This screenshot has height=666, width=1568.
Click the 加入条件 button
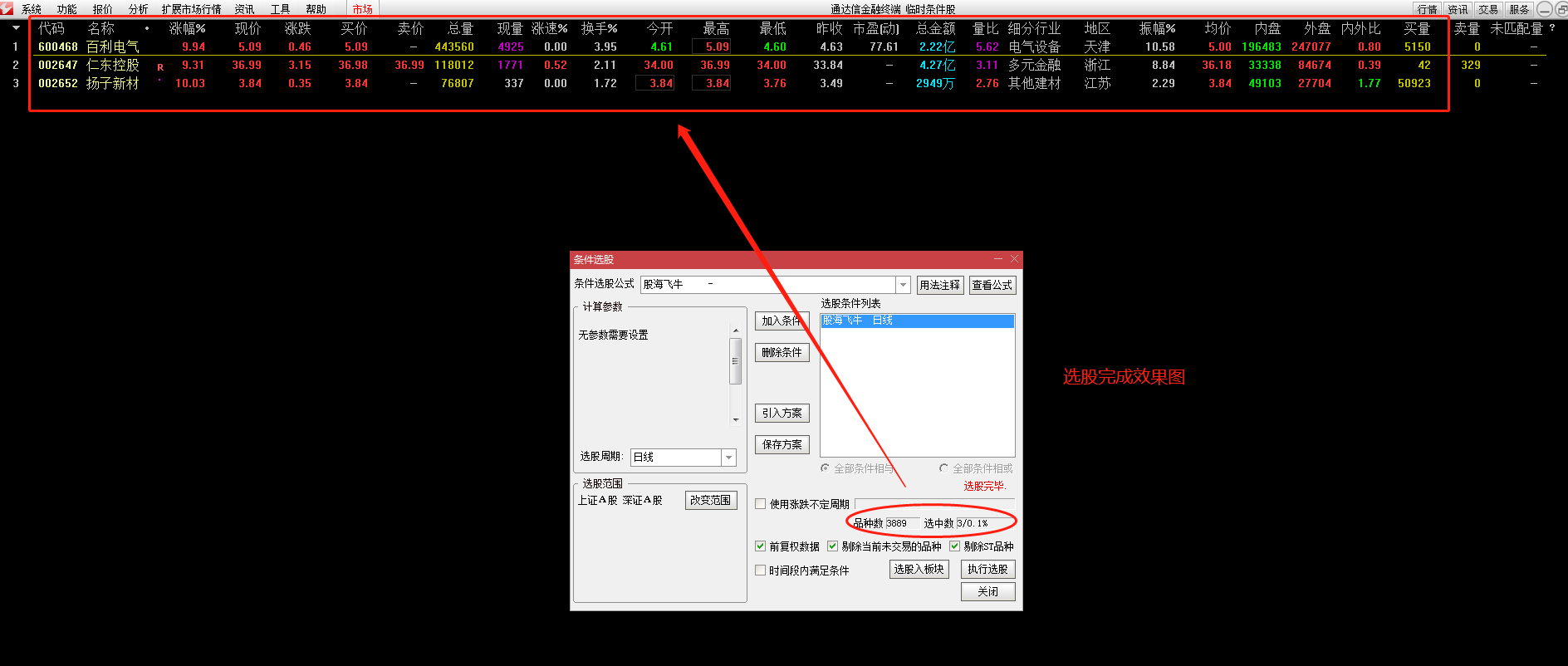pos(782,321)
